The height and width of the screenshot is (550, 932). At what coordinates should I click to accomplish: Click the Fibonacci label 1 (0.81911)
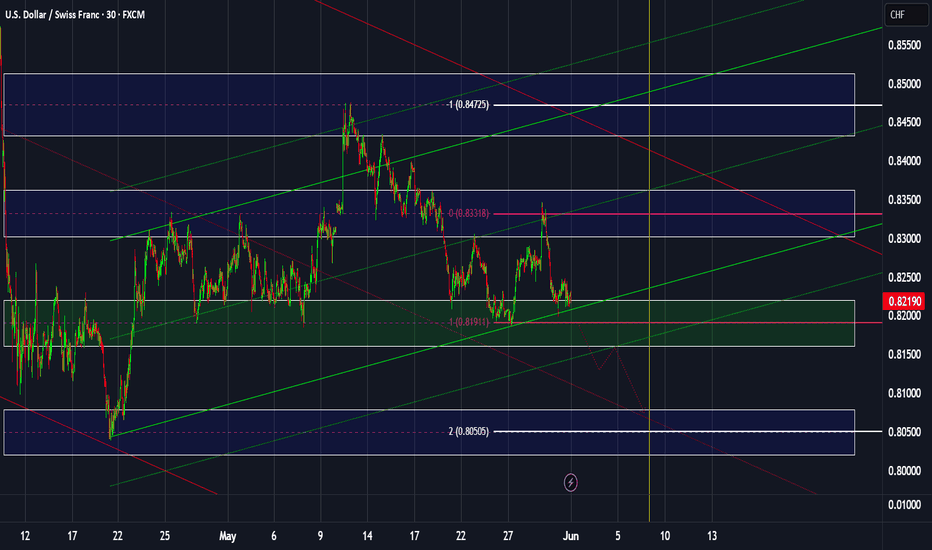pos(468,322)
